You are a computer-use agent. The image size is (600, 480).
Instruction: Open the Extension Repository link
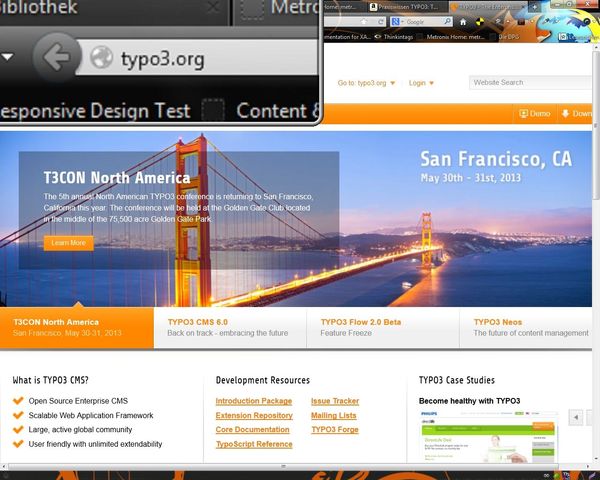(254, 416)
